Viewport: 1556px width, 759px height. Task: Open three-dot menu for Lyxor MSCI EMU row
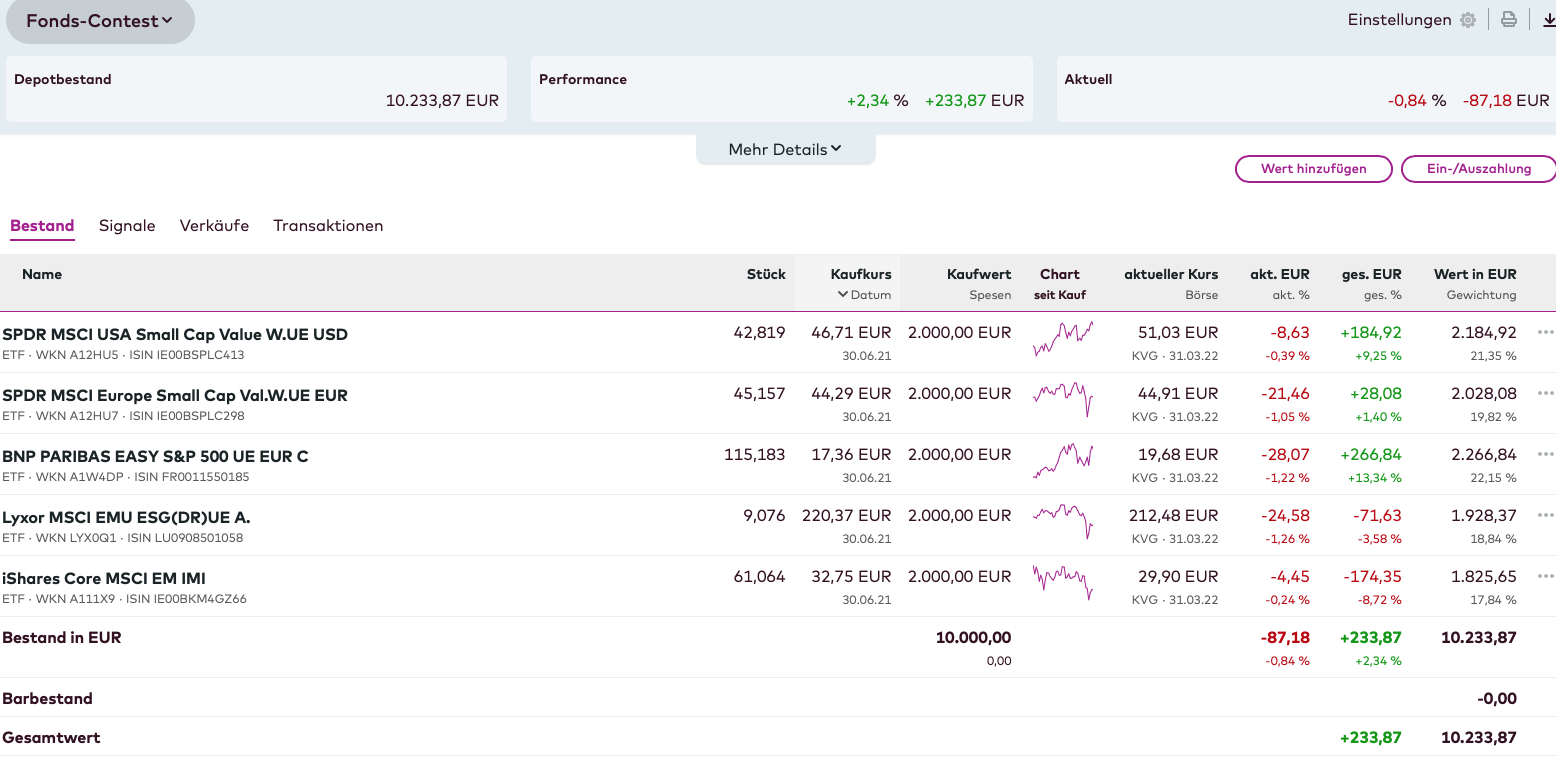click(x=1545, y=516)
